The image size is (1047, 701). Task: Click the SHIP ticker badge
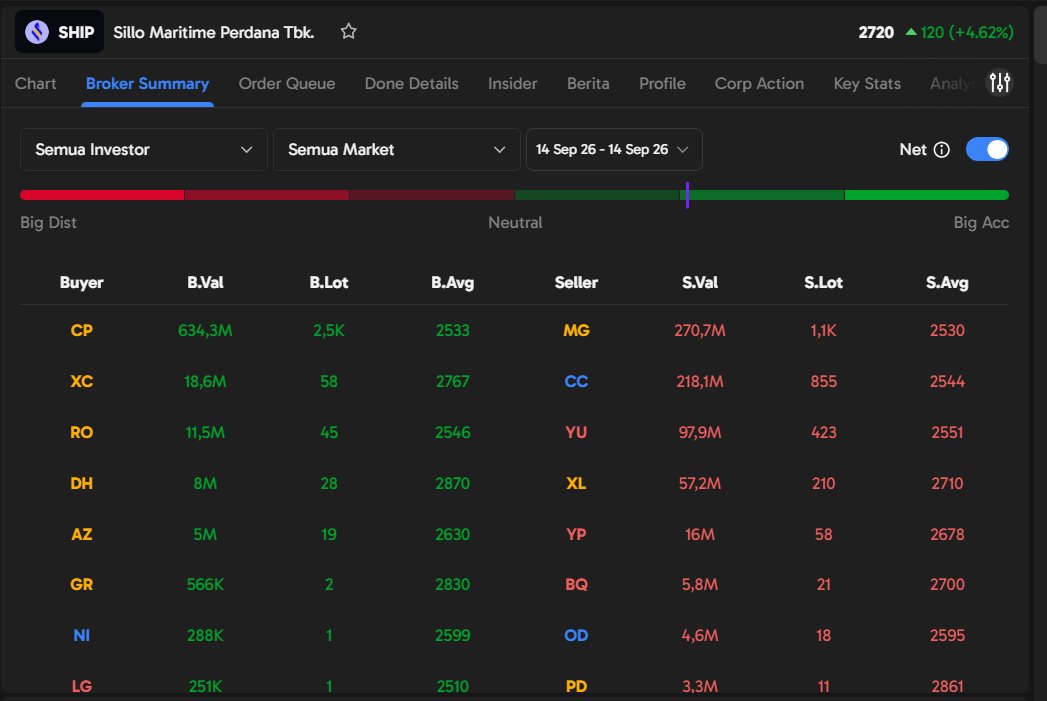click(x=59, y=31)
